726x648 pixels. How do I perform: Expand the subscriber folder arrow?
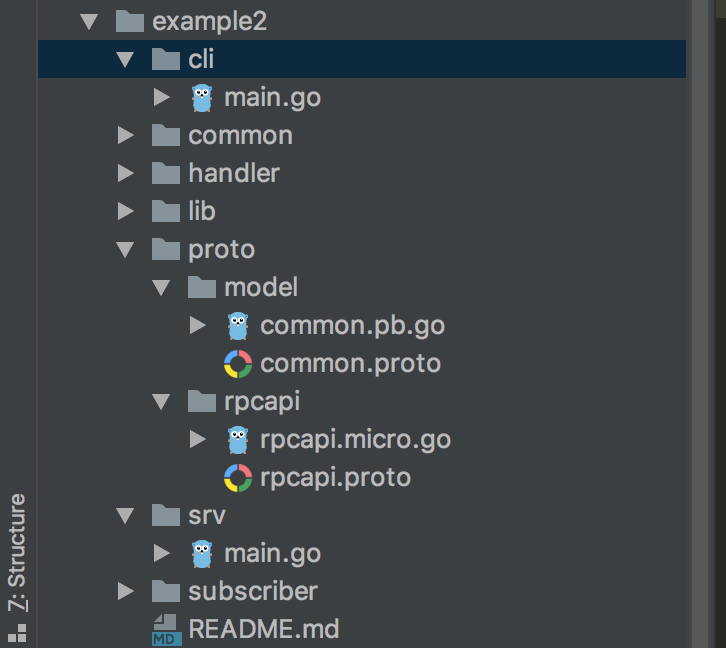point(125,591)
